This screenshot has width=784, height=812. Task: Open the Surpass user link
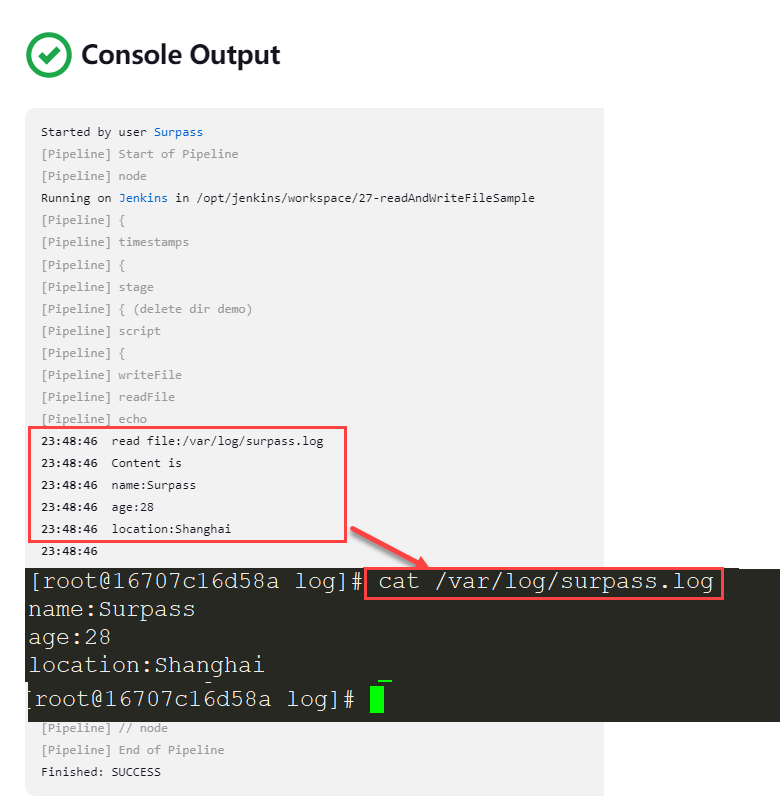pyautogui.click(x=178, y=133)
